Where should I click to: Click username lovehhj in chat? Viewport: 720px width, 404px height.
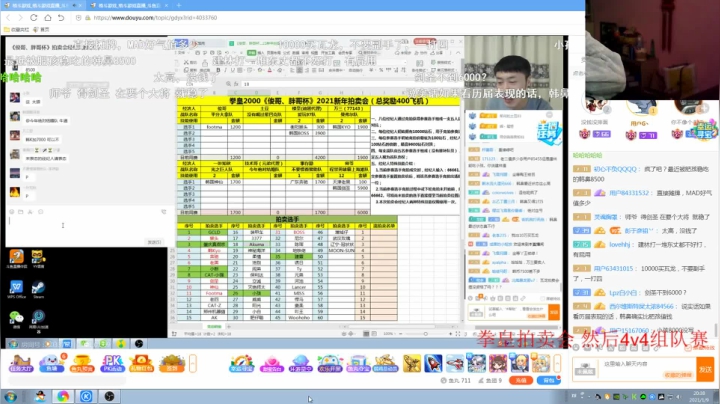point(619,245)
